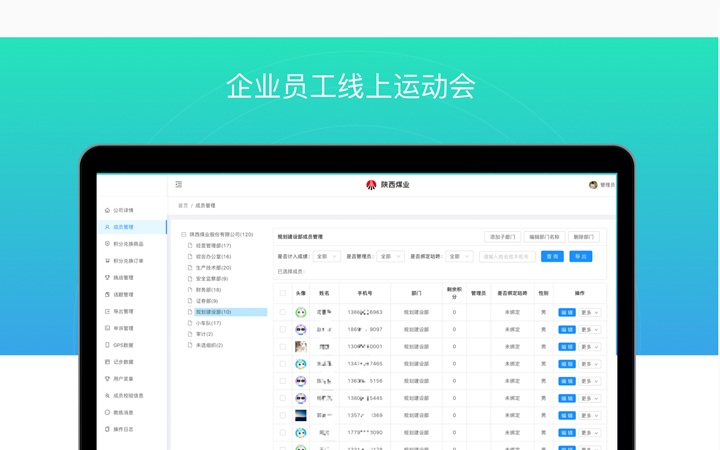Screen dimensions: 720x450
Task: Click the 添加子部门 button
Action: (x=502, y=237)
